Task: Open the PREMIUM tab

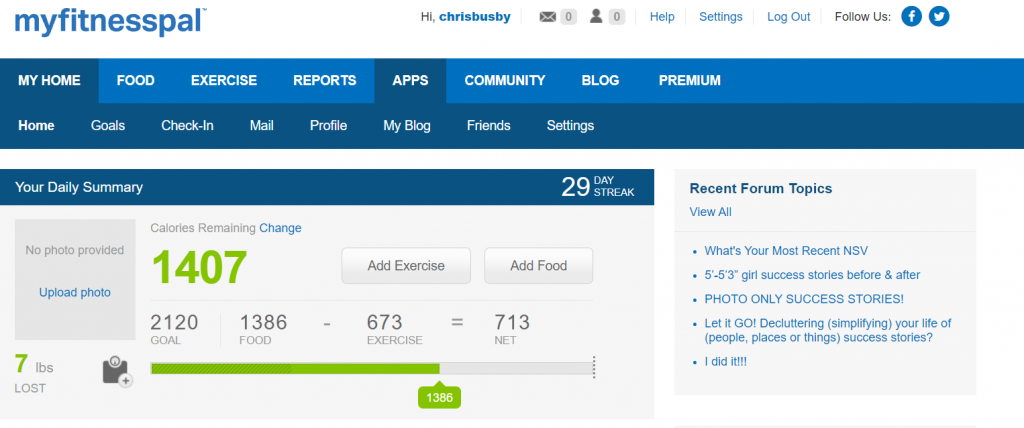Action: (x=690, y=81)
